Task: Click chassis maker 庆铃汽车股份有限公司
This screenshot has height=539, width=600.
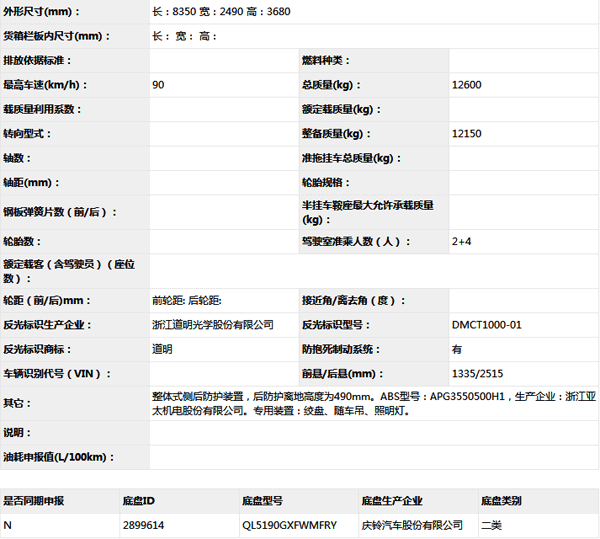Action: pos(412,524)
